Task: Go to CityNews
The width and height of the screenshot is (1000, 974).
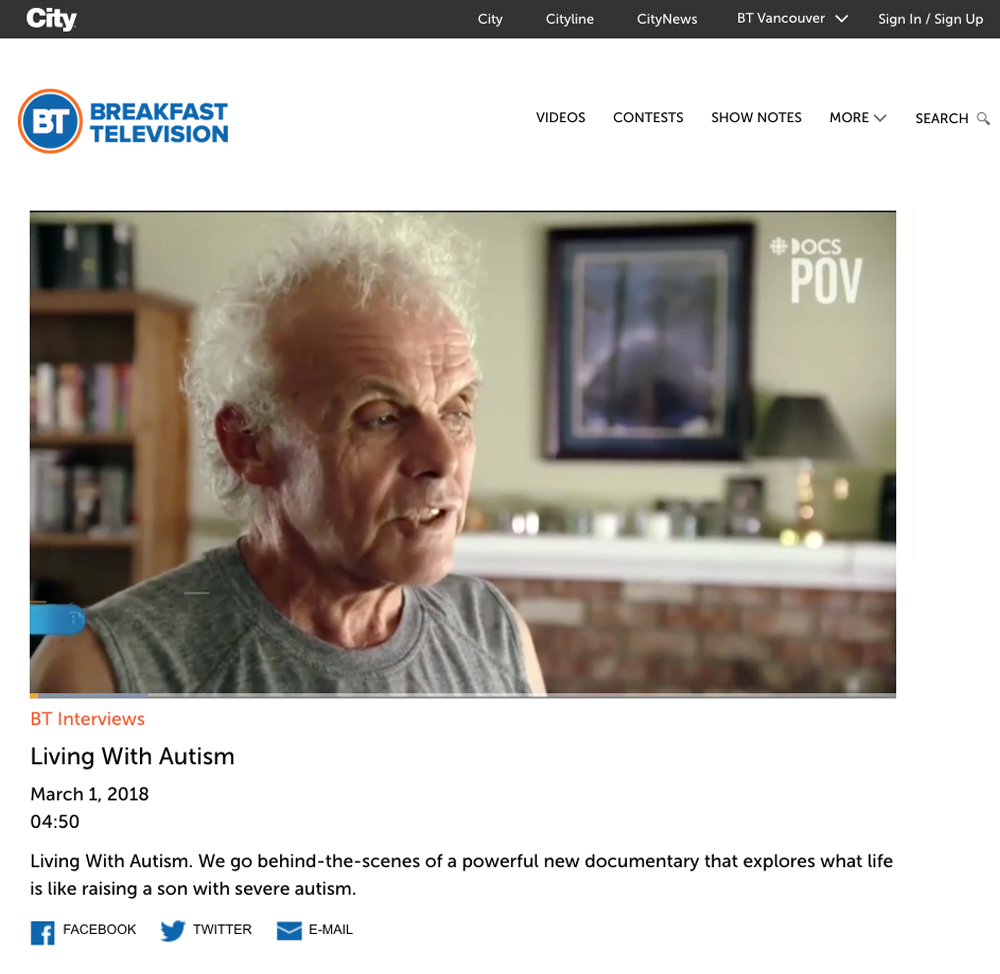Action: pos(666,19)
